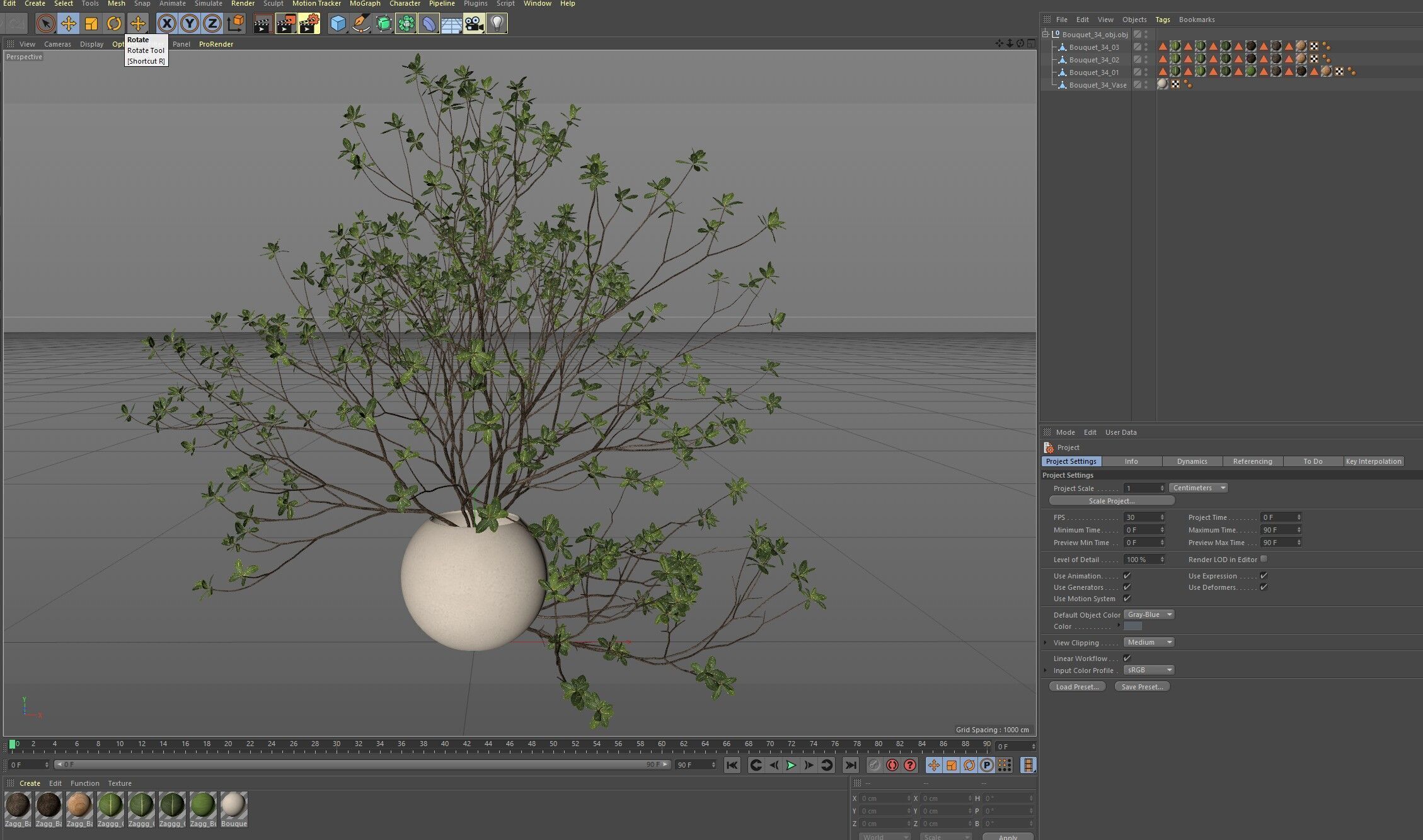
Task: Select the Spline Pen tool icon
Action: click(361, 24)
